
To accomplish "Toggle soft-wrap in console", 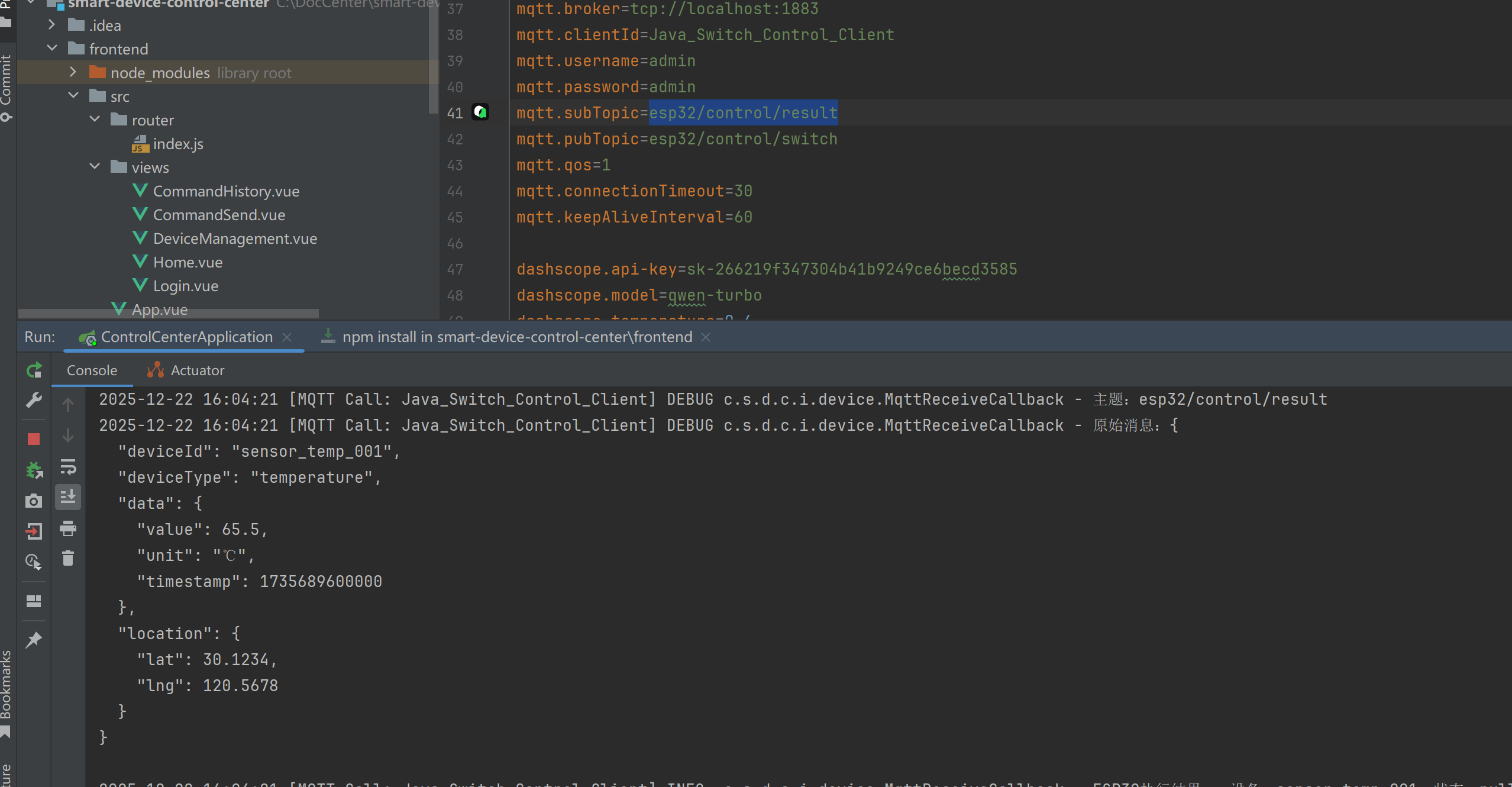I will click(x=68, y=467).
